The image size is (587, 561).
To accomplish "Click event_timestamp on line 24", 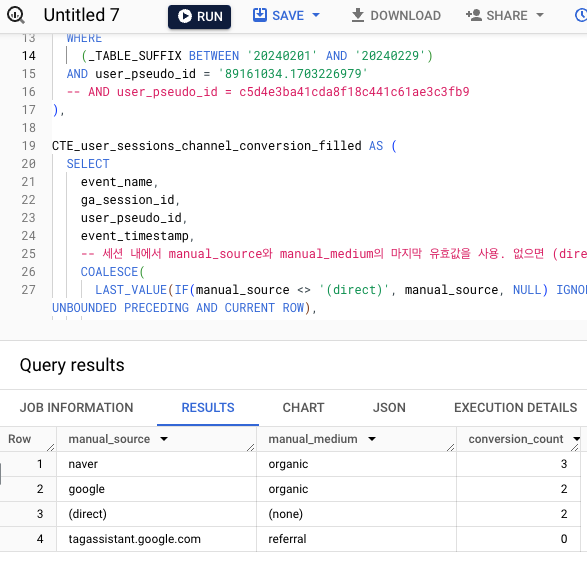I will tap(134, 236).
